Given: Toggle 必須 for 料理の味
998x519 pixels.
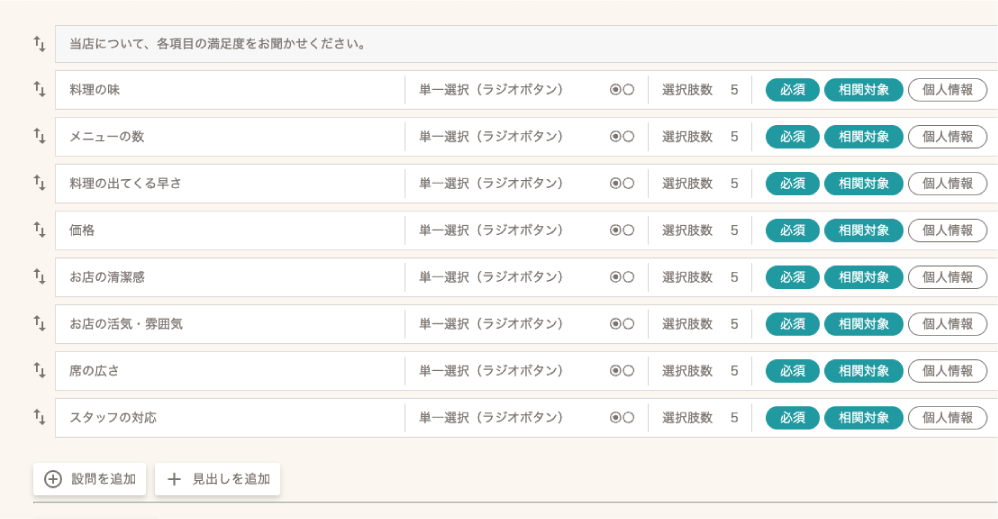Looking at the screenshot, I should (x=792, y=90).
